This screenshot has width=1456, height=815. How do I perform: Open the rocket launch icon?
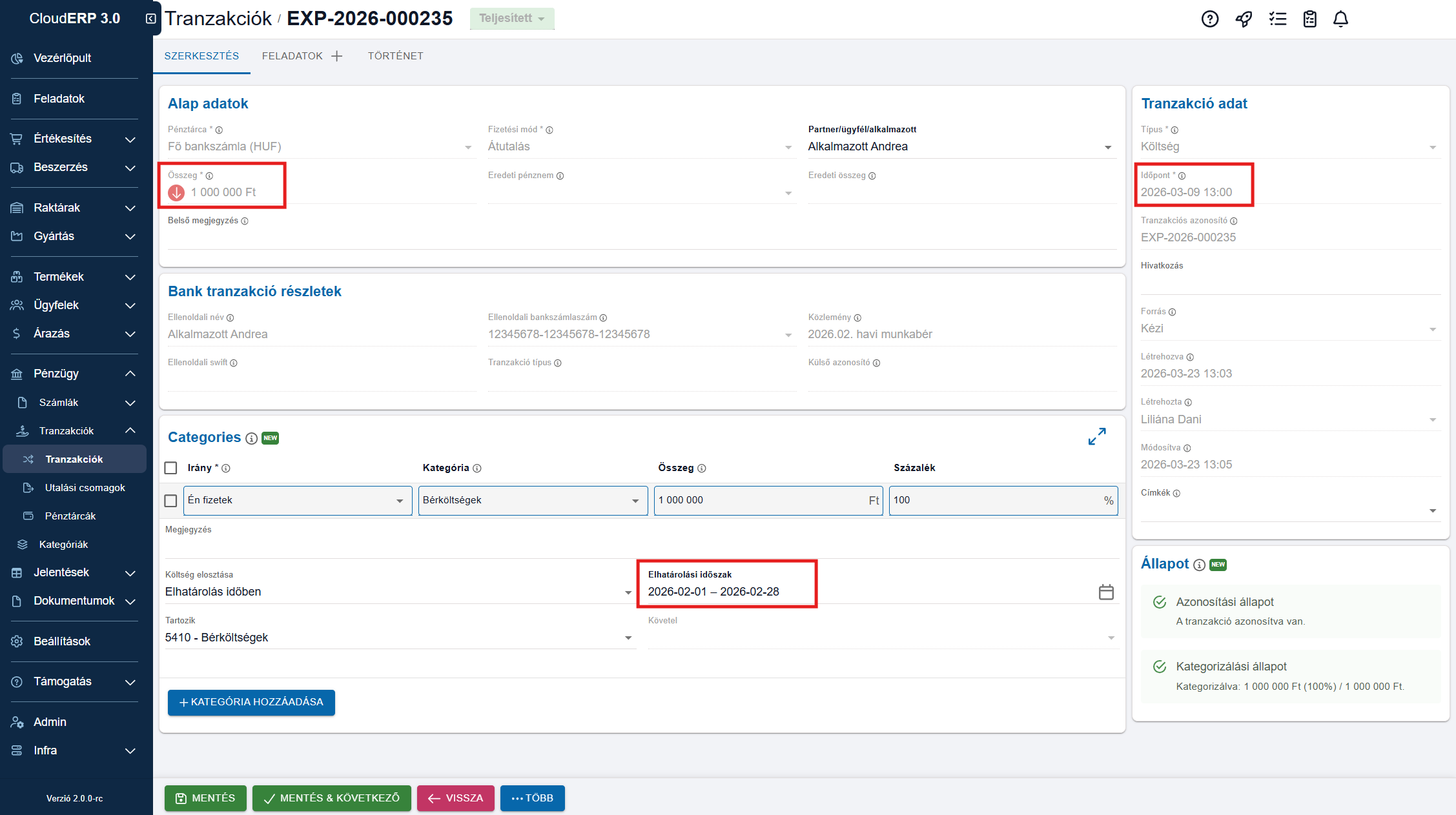point(1244,19)
